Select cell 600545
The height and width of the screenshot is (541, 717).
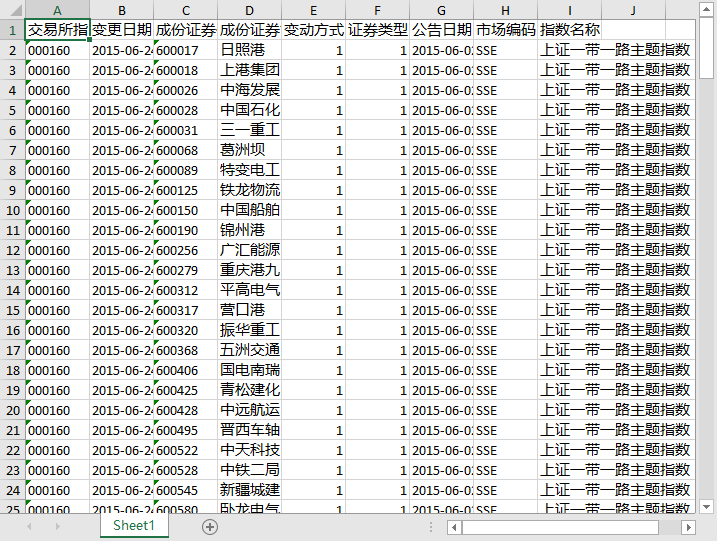point(186,491)
